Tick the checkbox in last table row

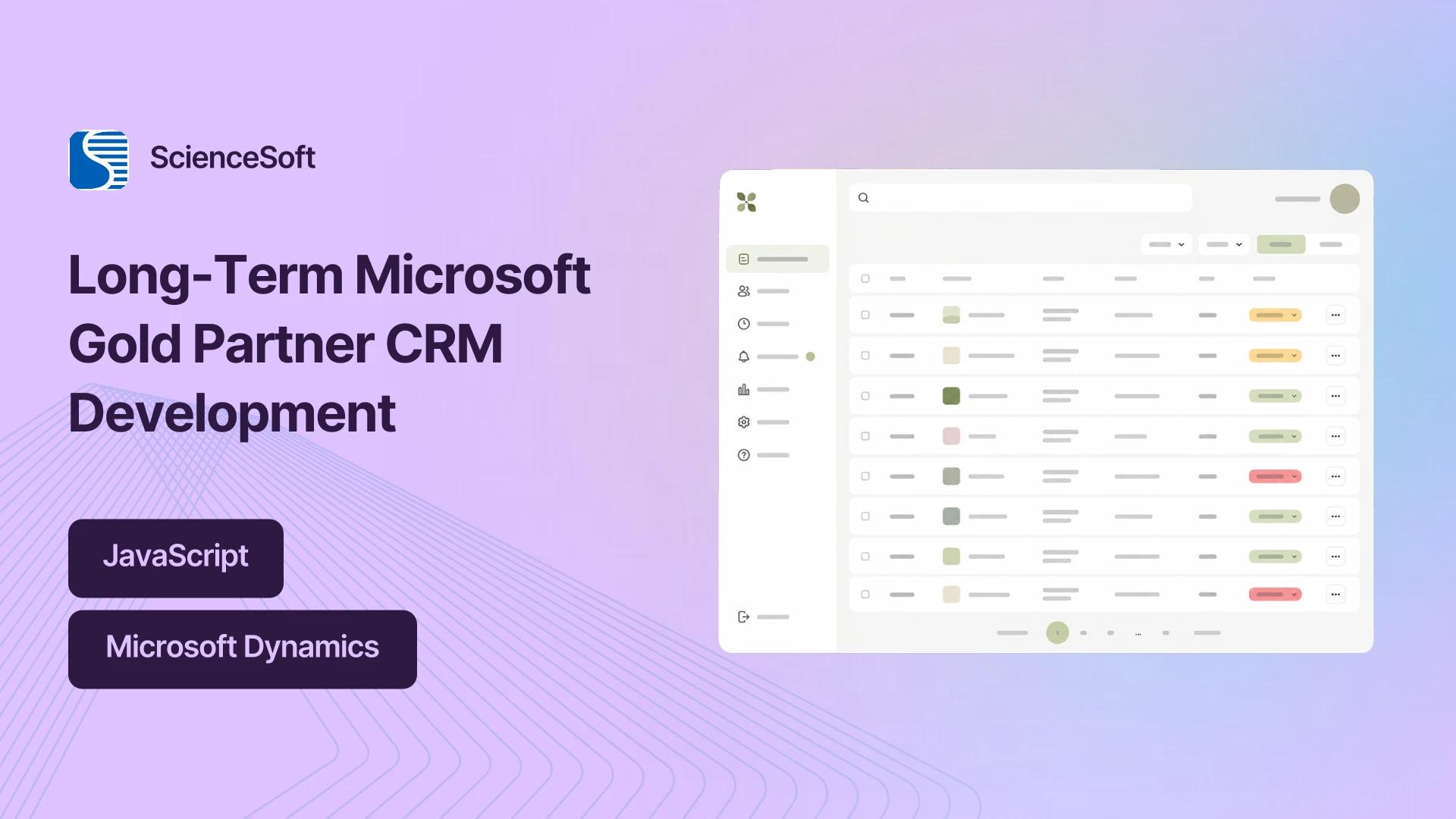[x=865, y=595]
